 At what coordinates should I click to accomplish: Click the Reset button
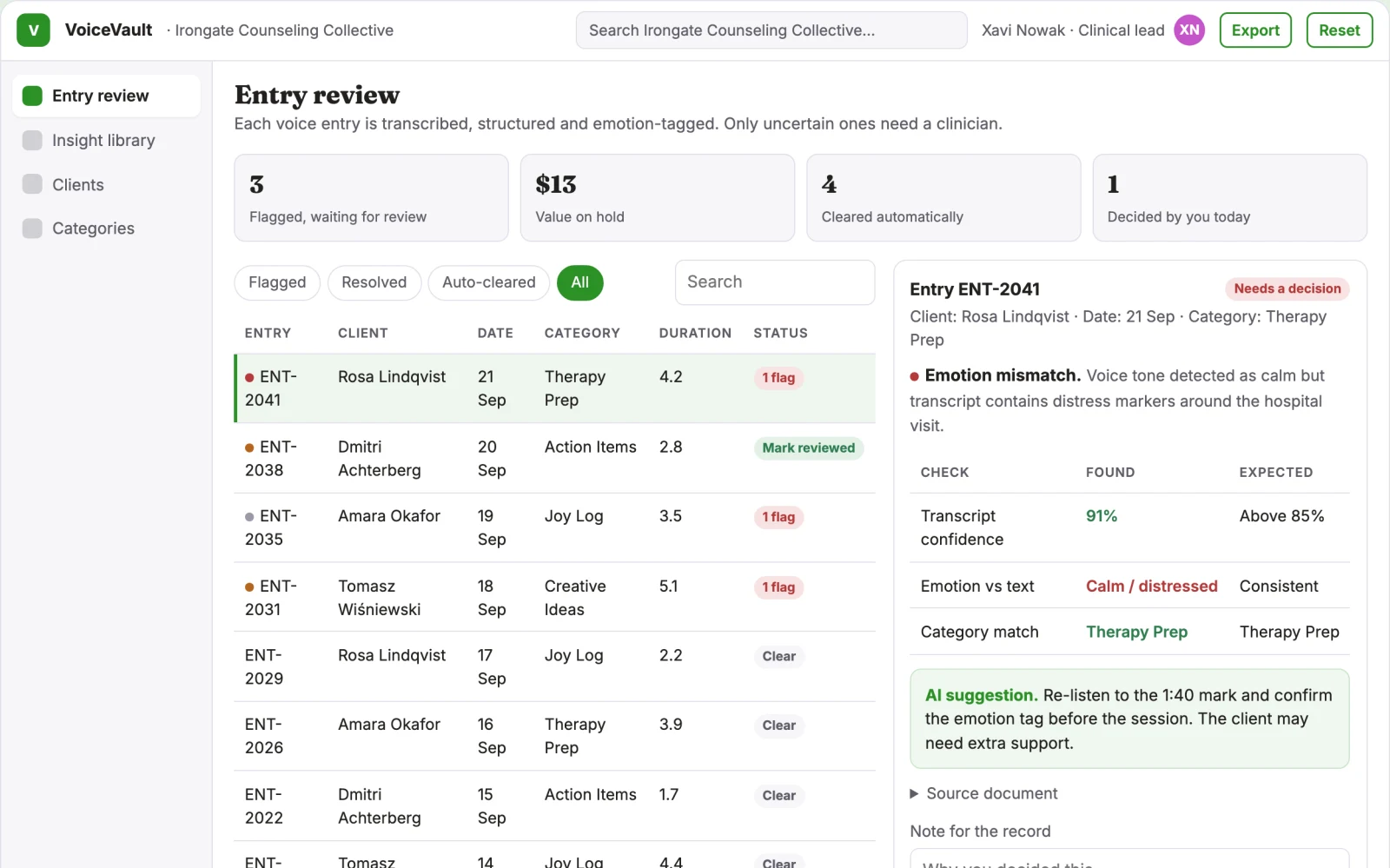click(x=1339, y=30)
